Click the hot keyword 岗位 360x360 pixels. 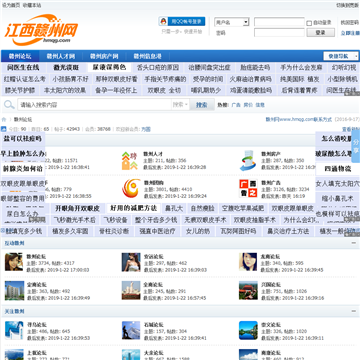248,105
